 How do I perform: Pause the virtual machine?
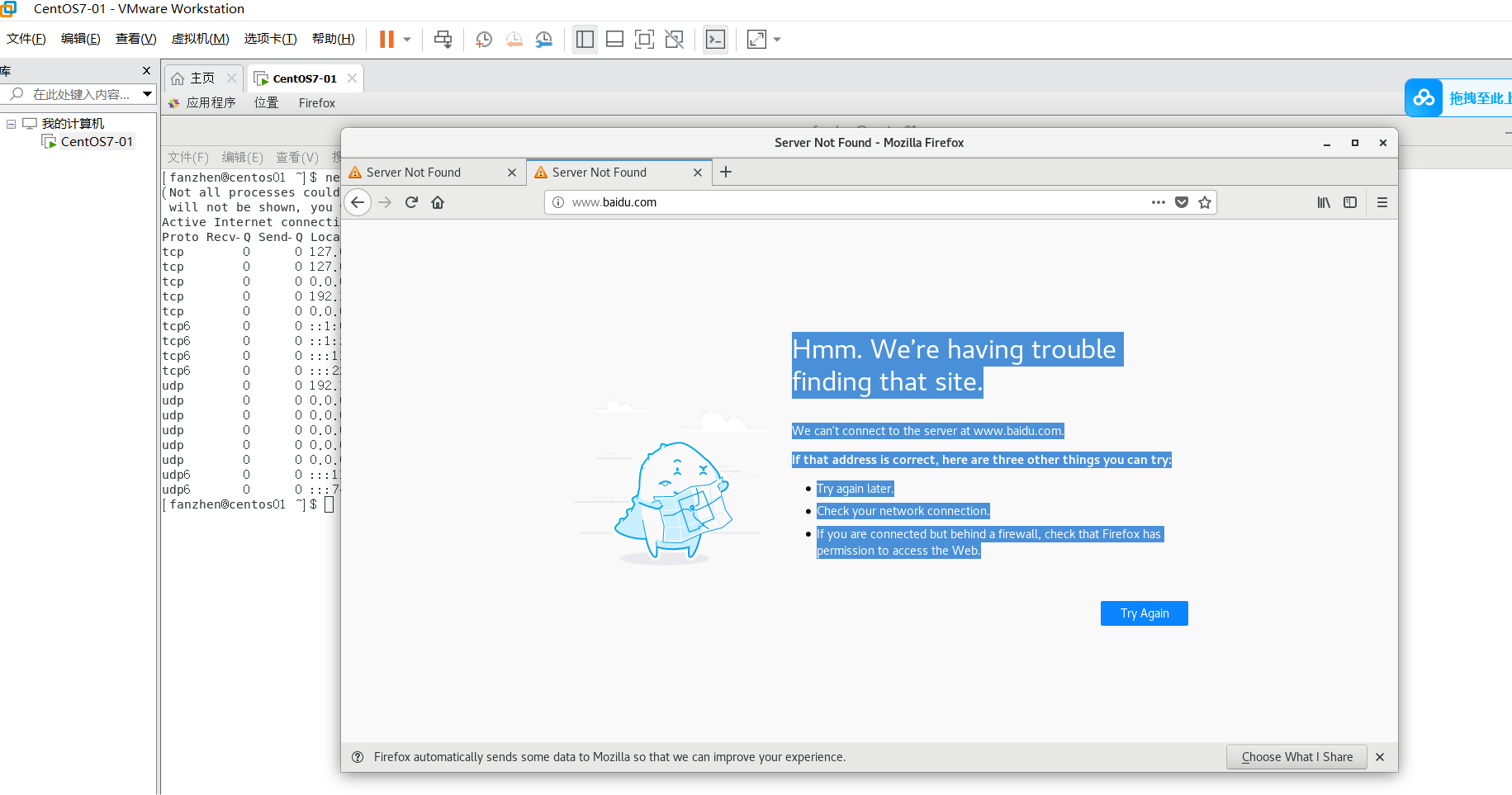(x=386, y=39)
